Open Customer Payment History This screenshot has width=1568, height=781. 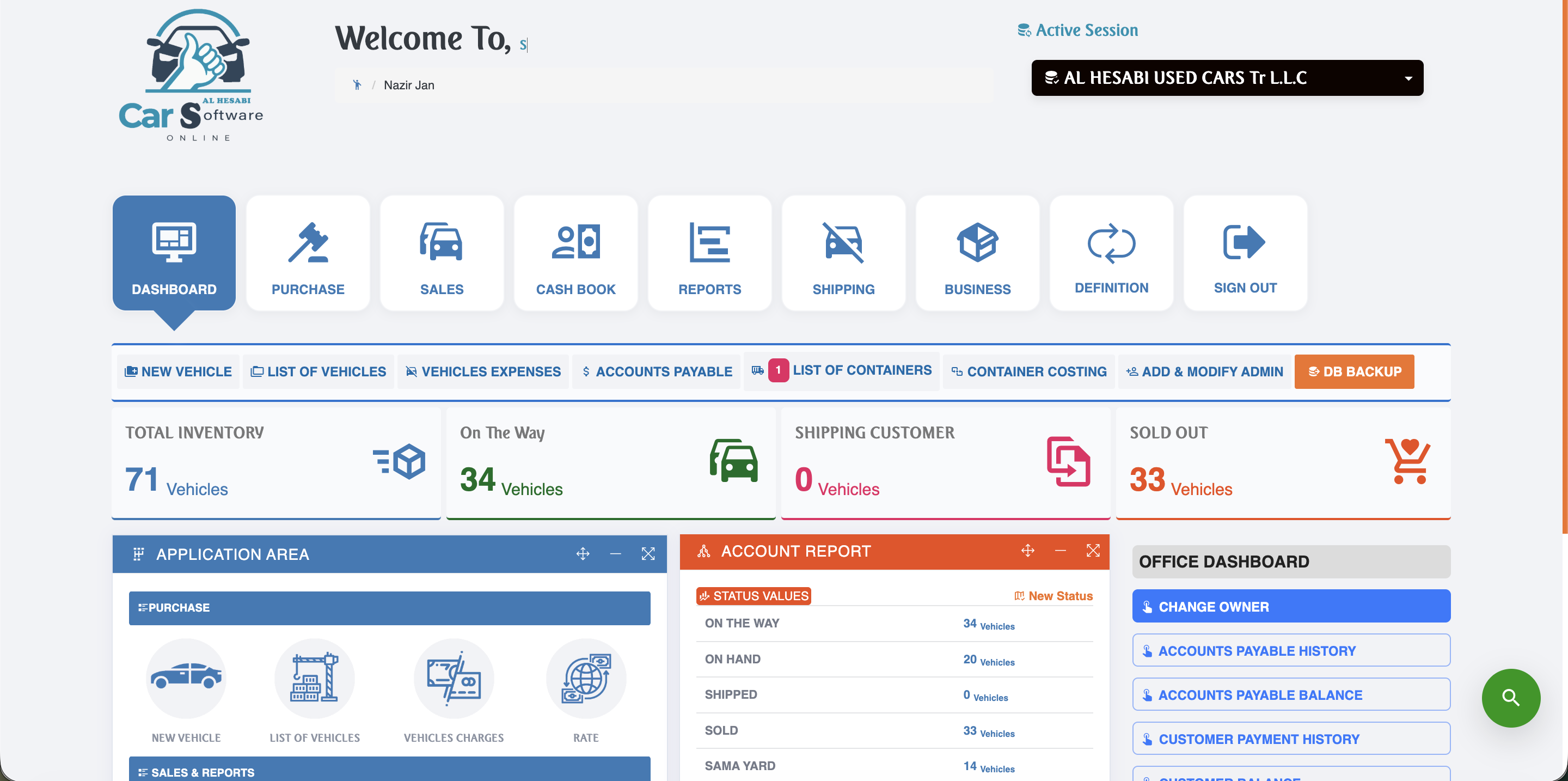(1291, 739)
